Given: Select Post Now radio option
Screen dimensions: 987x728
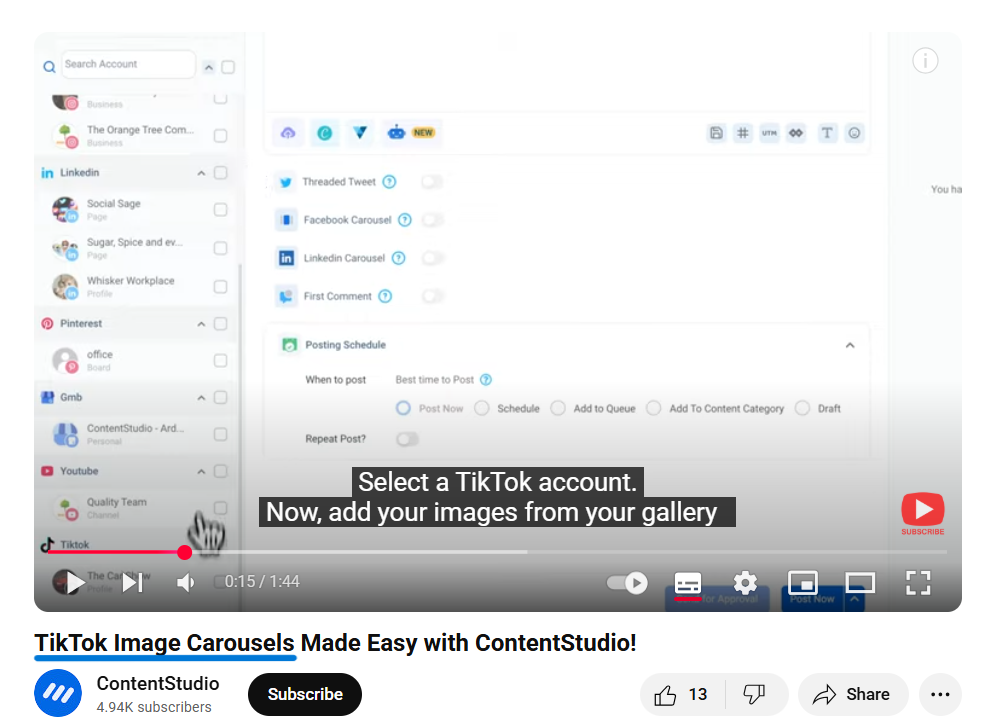Looking at the screenshot, I should [403, 408].
